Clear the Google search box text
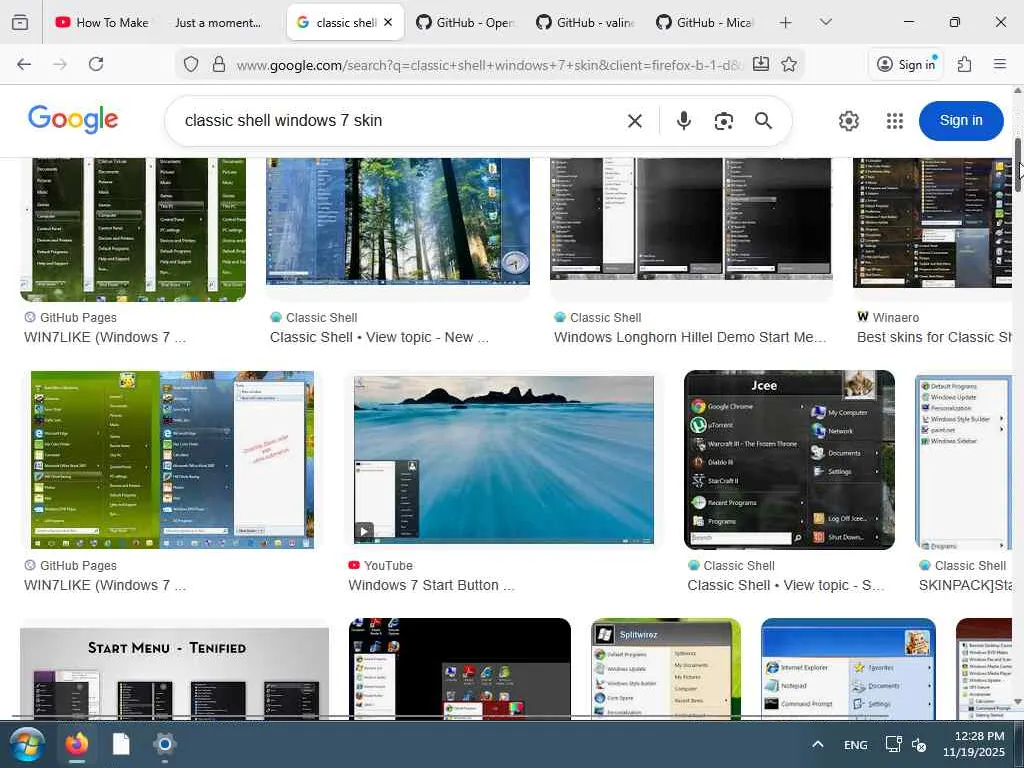Viewport: 1024px width, 768px height. pyautogui.click(x=635, y=121)
